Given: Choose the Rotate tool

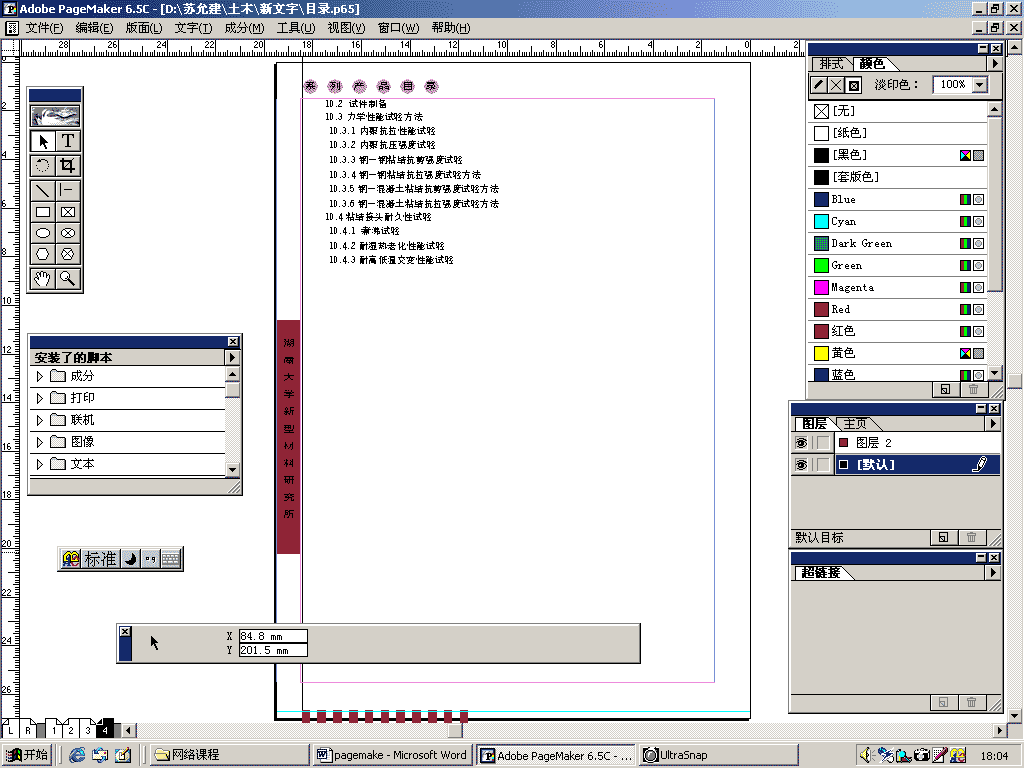Looking at the screenshot, I should 41,165.
